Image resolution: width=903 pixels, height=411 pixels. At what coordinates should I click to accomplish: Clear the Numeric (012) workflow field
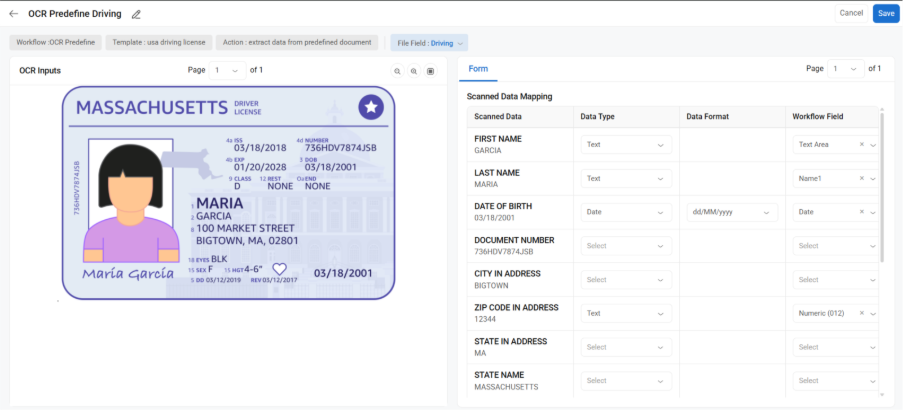pyautogui.click(x=861, y=313)
